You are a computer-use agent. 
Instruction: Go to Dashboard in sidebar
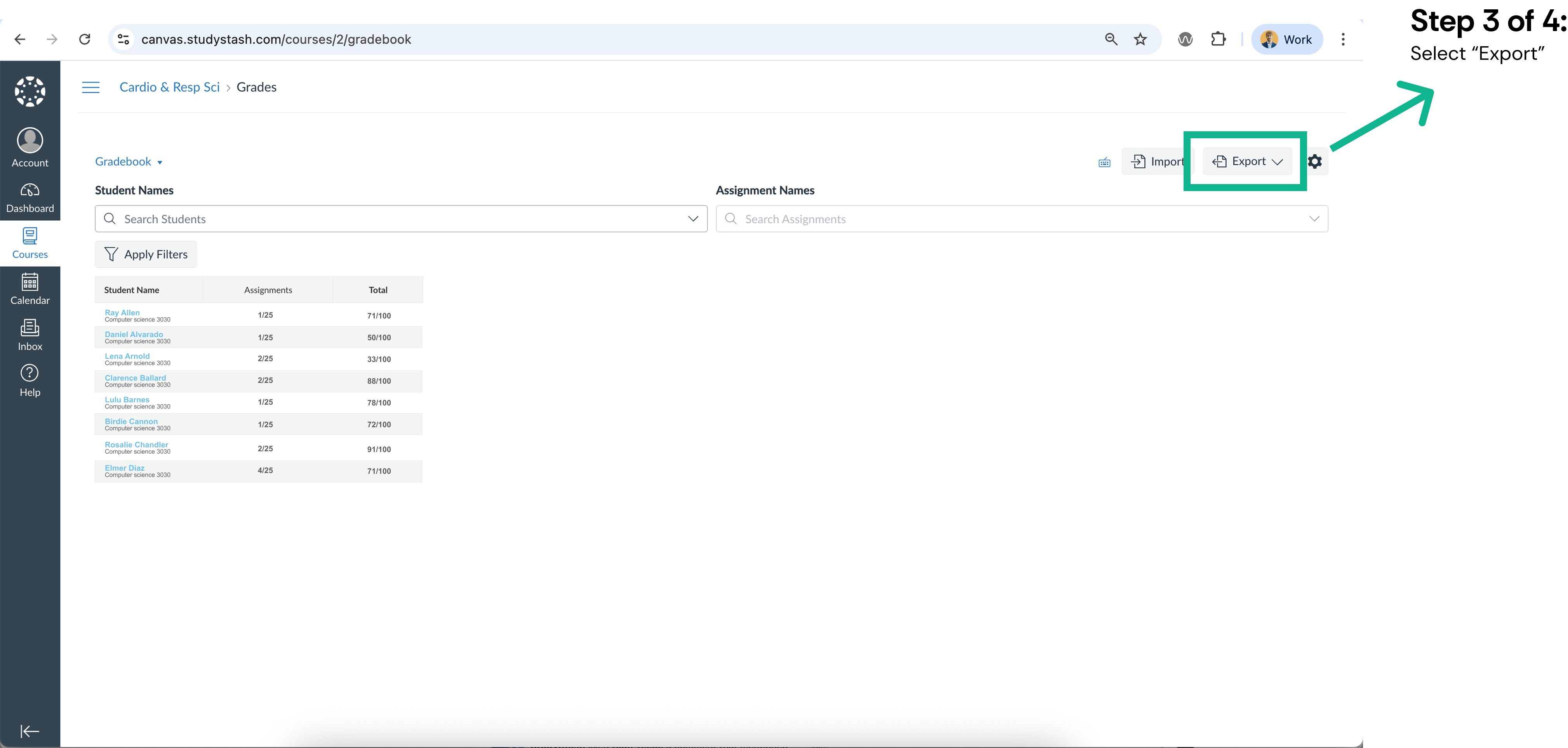(30, 198)
